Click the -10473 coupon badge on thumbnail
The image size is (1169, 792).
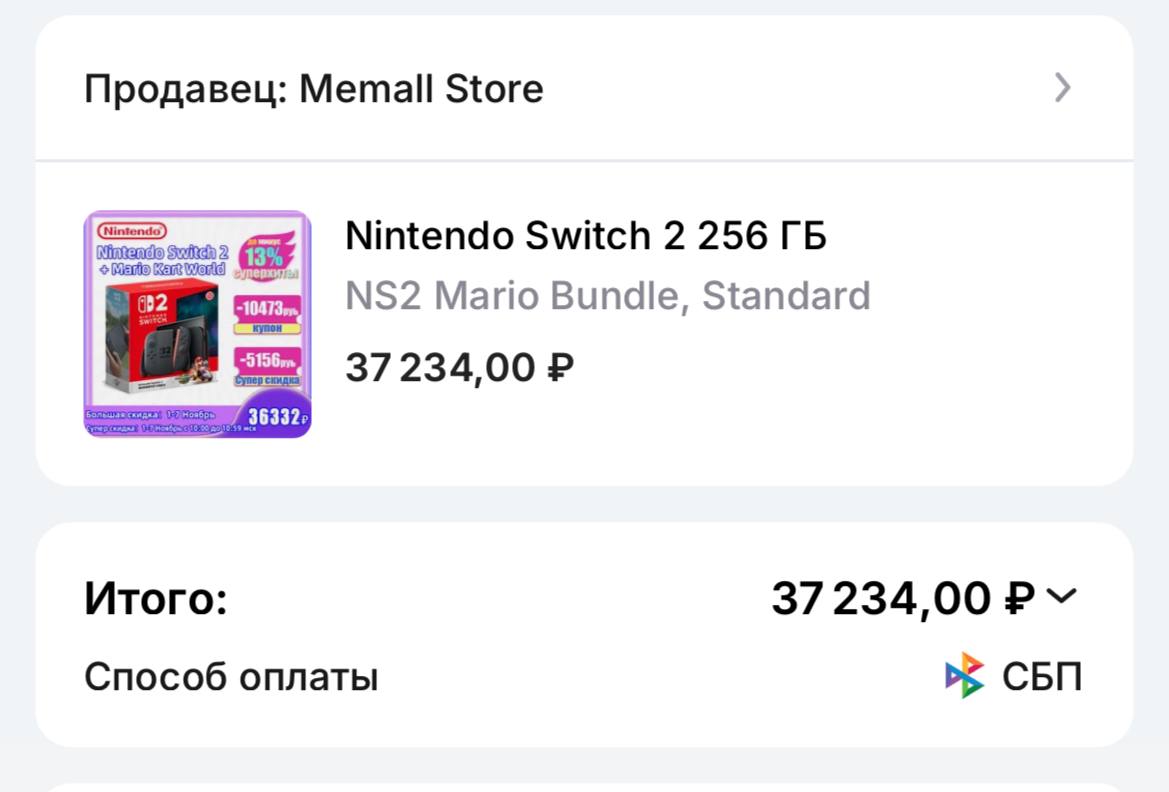pos(267,312)
